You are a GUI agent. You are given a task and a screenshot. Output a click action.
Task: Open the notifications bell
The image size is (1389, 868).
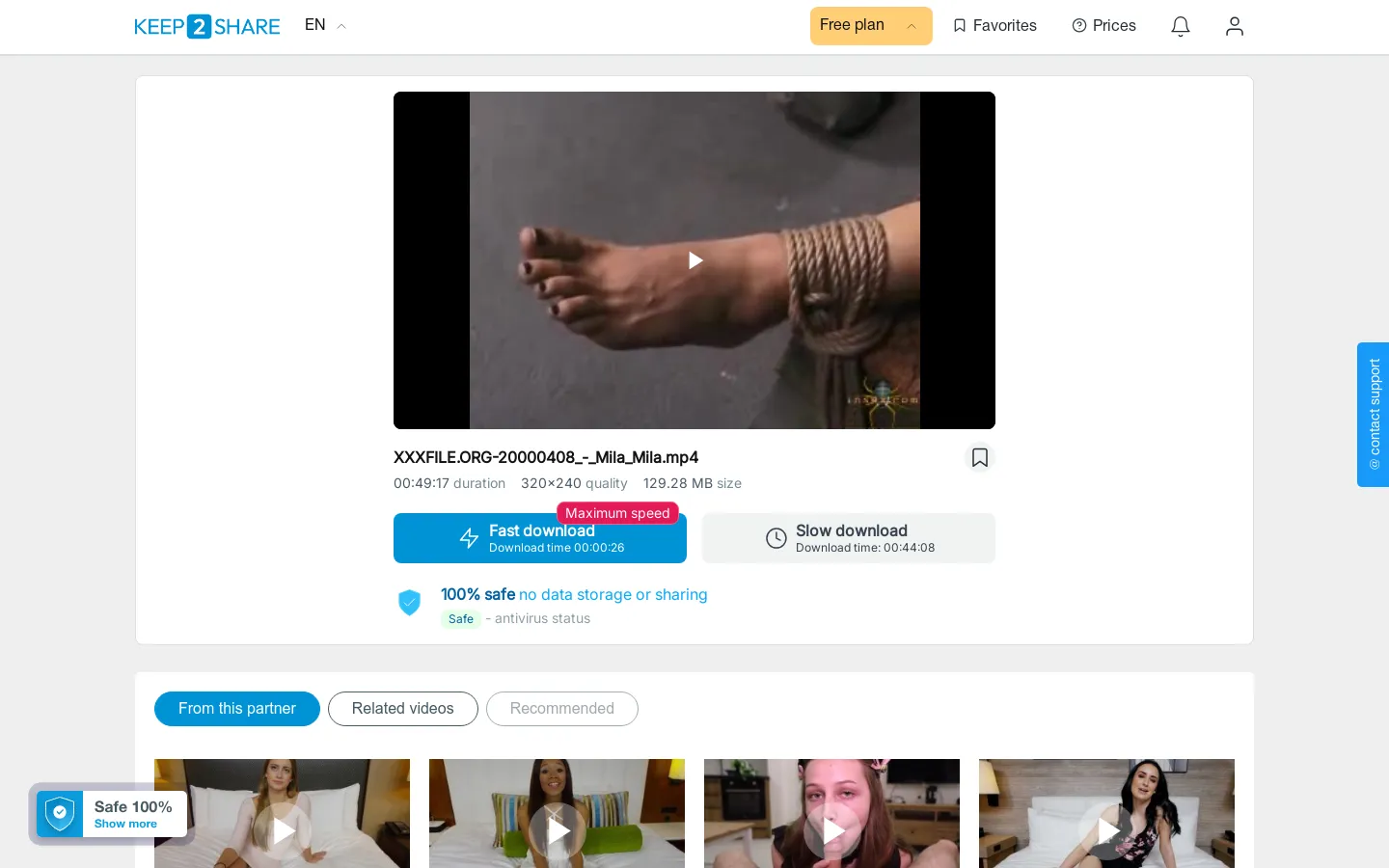[1181, 26]
